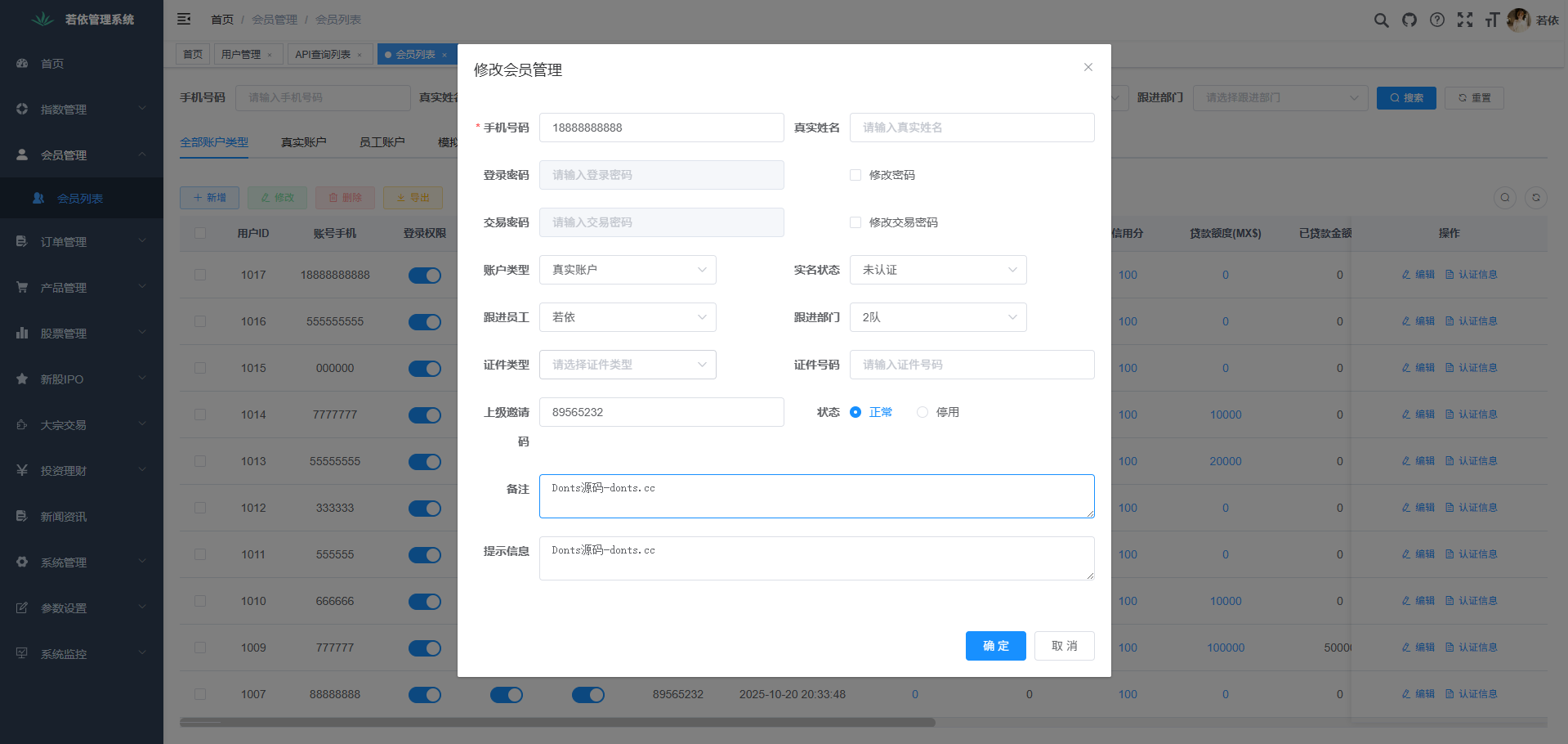Toggle fullscreen mode icon
The image size is (1568, 744).
click(x=1465, y=20)
